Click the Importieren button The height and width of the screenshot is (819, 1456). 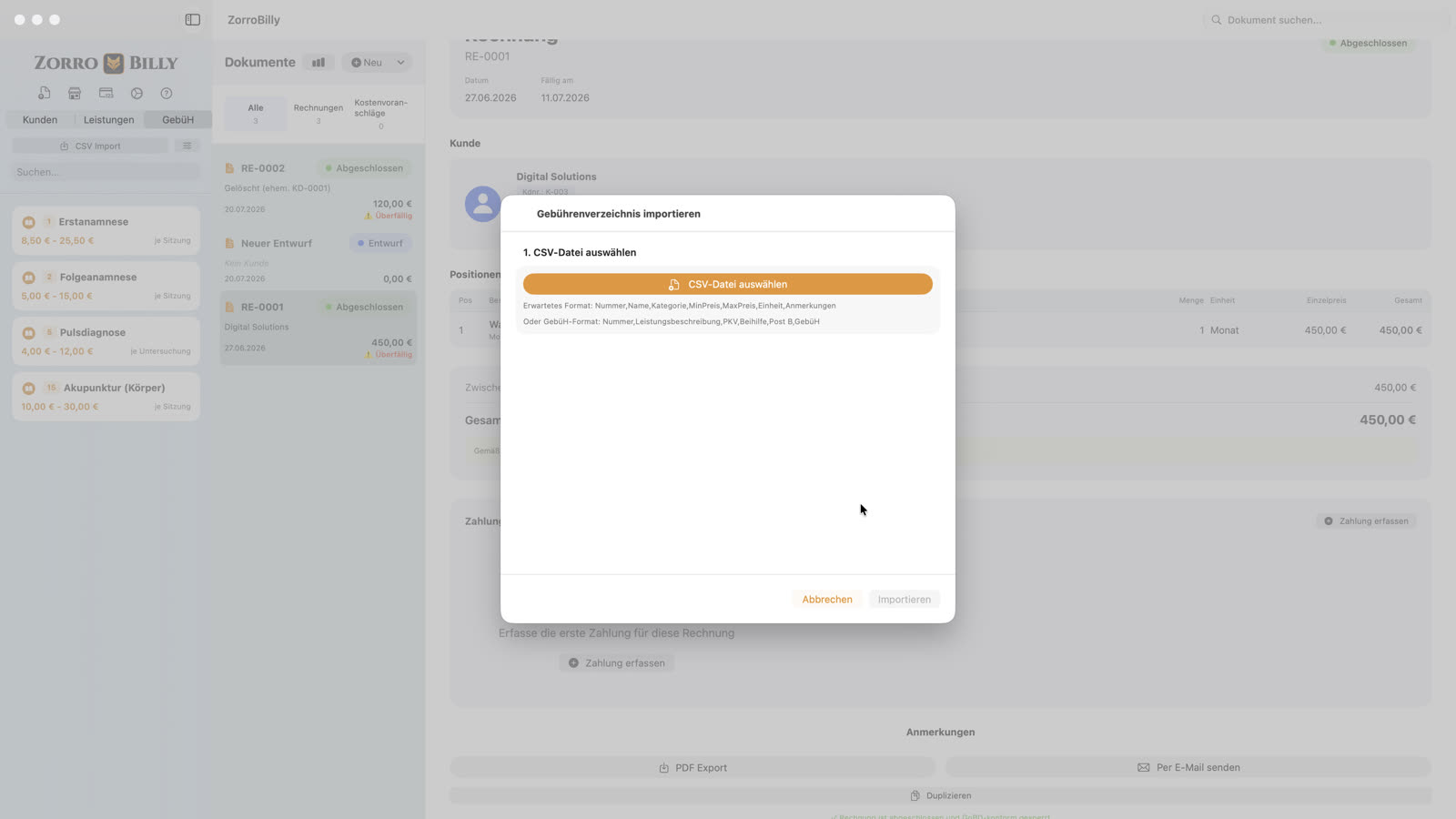pyautogui.click(x=905, y=599)
